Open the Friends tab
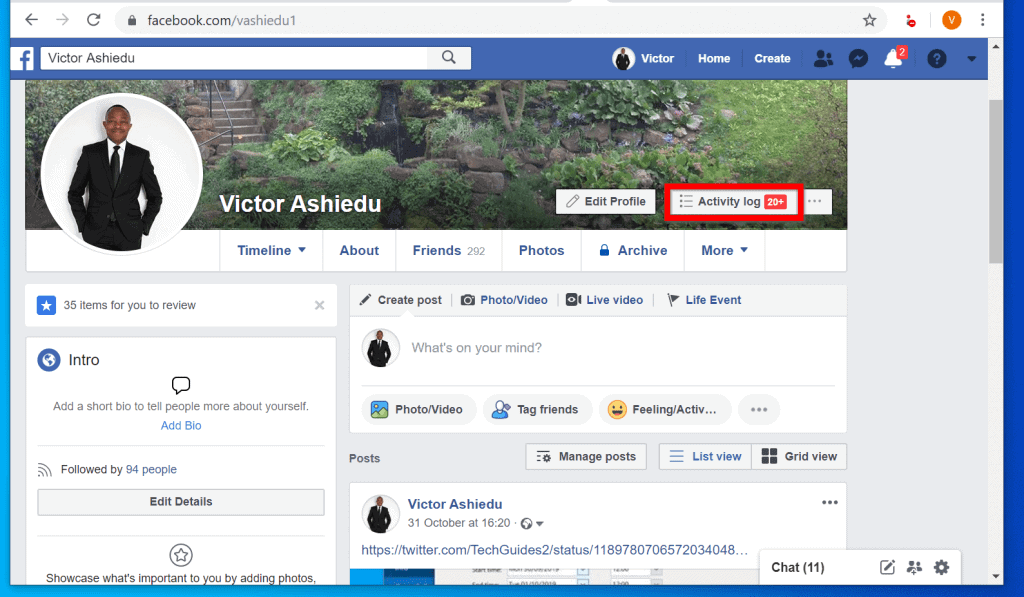Viewport: 1024px width, 597px height. (x=449, y=251)
